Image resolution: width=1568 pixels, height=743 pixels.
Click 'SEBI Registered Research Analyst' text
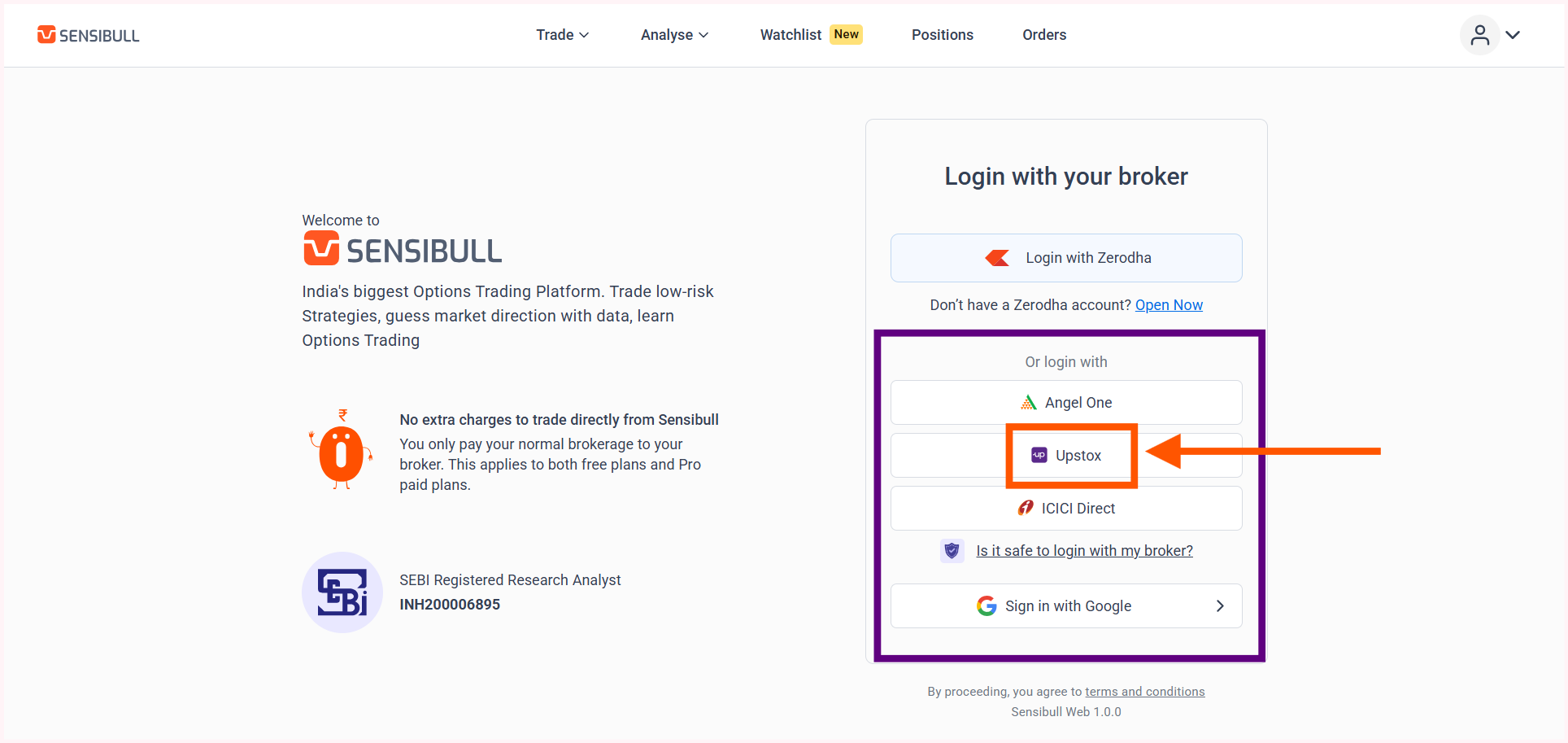pyautogui.click(x=510, y=580)
